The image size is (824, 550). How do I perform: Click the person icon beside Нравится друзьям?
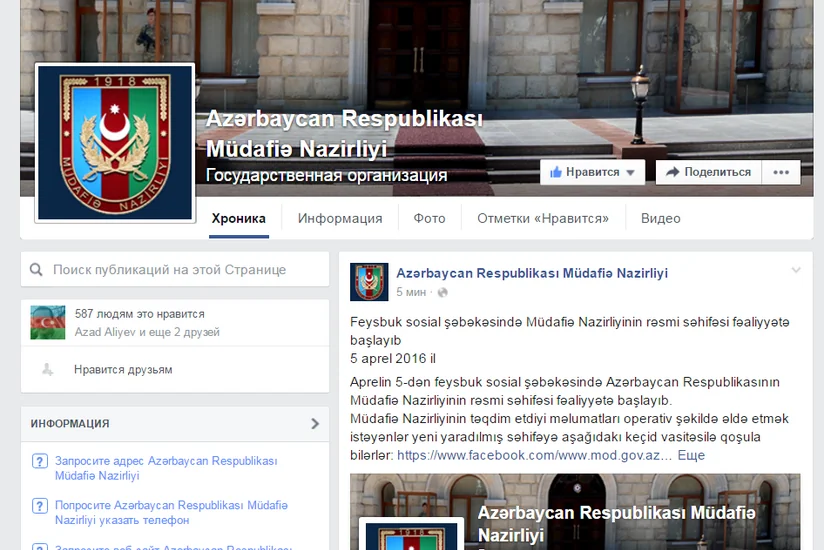[47, 369]
